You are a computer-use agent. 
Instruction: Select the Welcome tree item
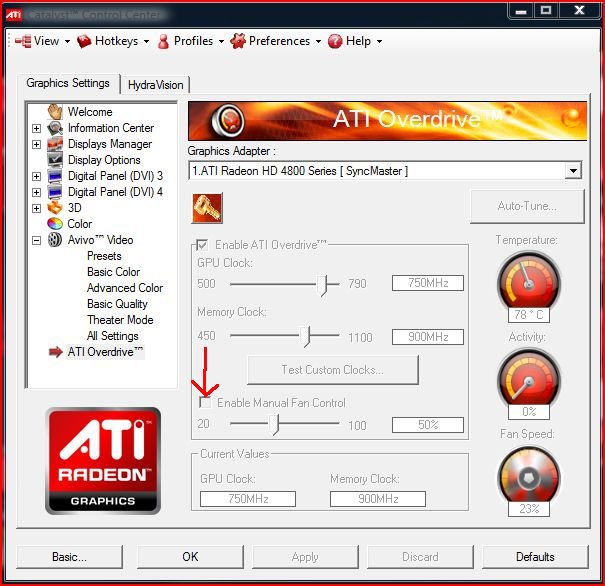click(x=90, y=112)
